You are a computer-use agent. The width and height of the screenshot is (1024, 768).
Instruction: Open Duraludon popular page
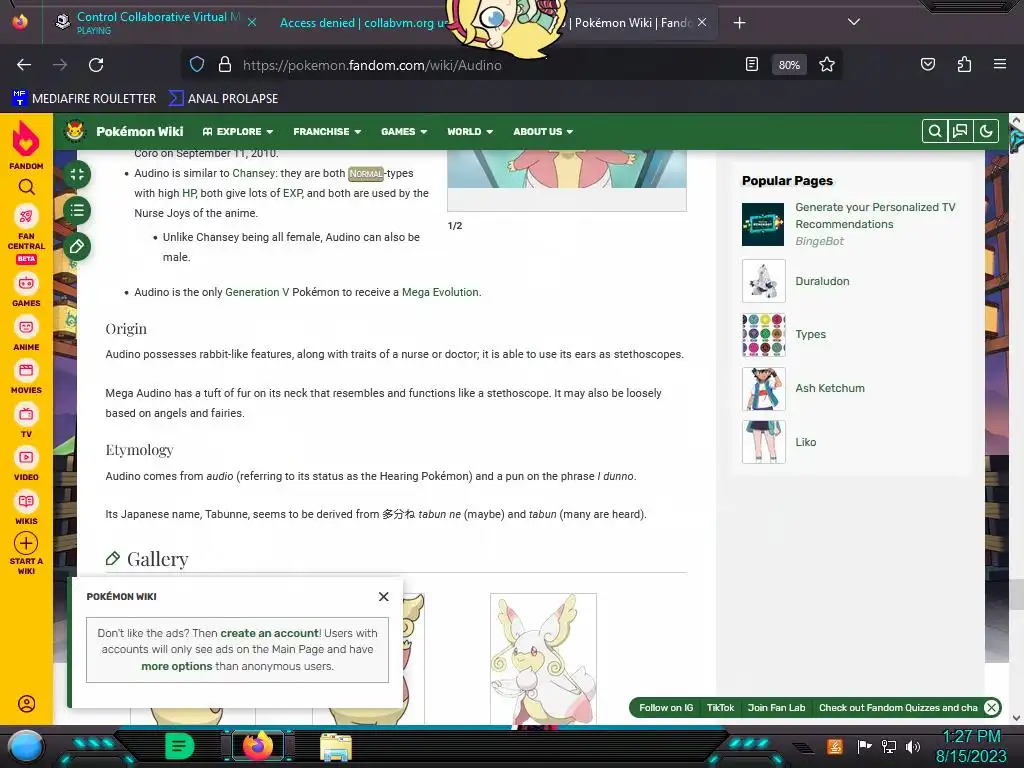coord(822,281)
